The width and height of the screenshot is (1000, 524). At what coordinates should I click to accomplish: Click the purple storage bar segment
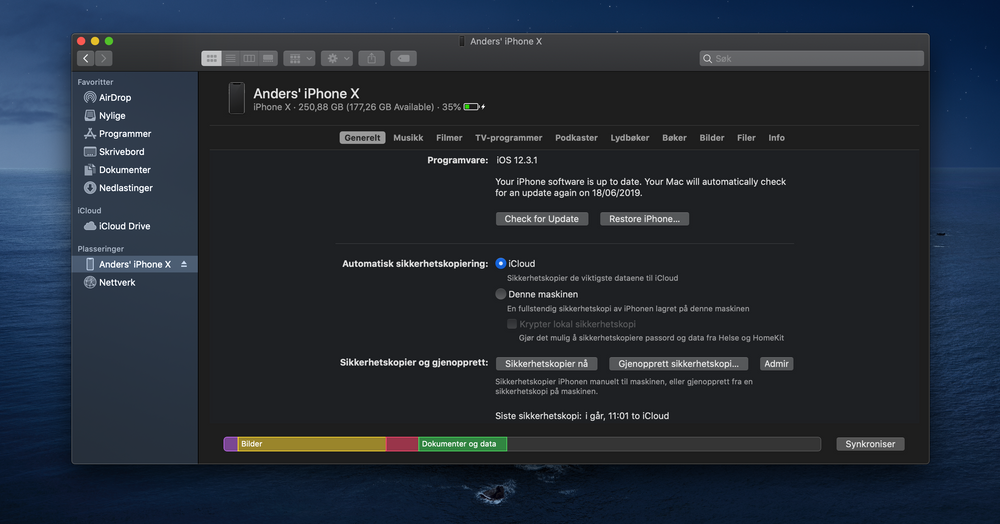pos(231,444)
